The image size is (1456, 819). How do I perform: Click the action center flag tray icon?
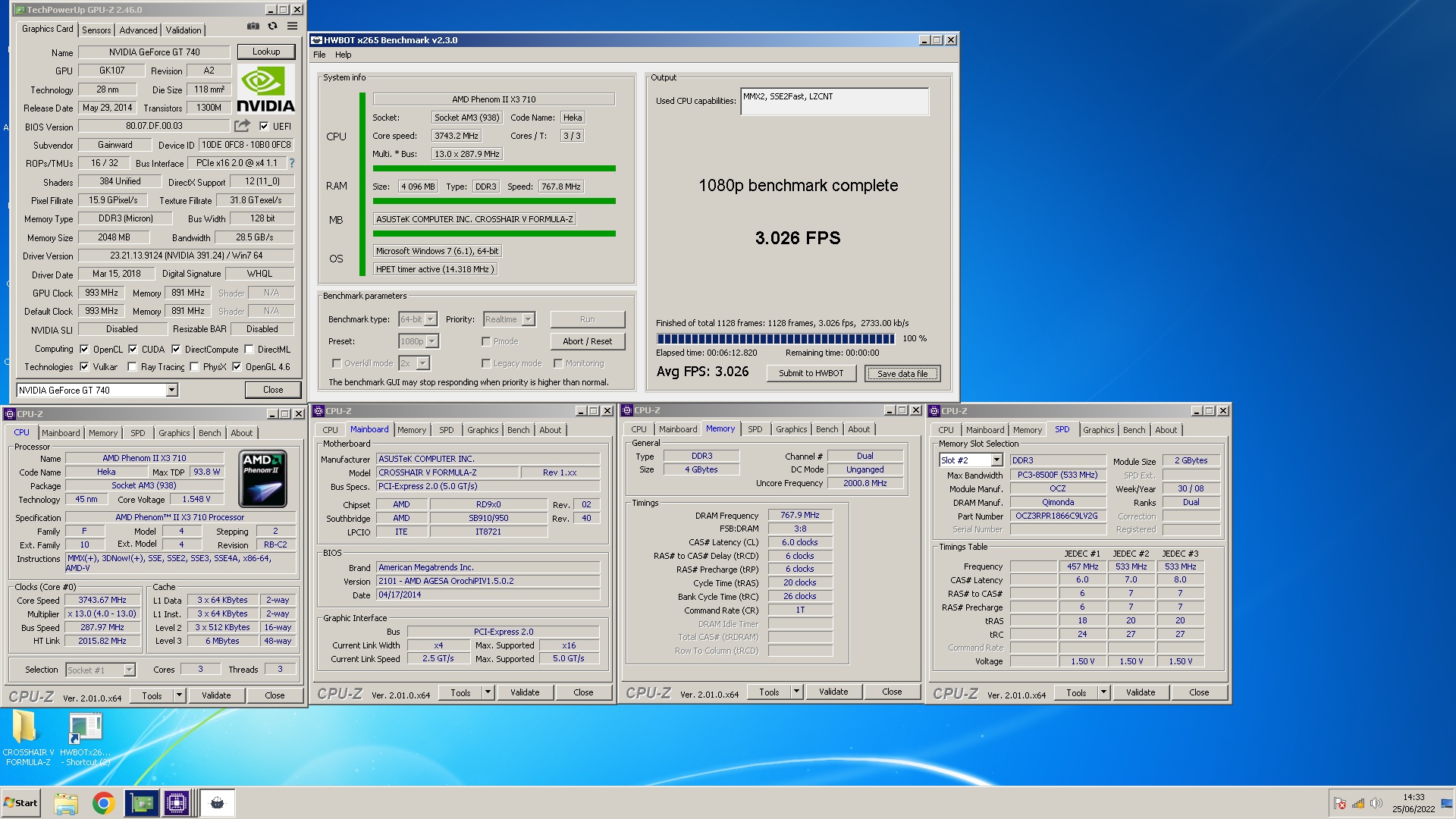[1340, 803]
